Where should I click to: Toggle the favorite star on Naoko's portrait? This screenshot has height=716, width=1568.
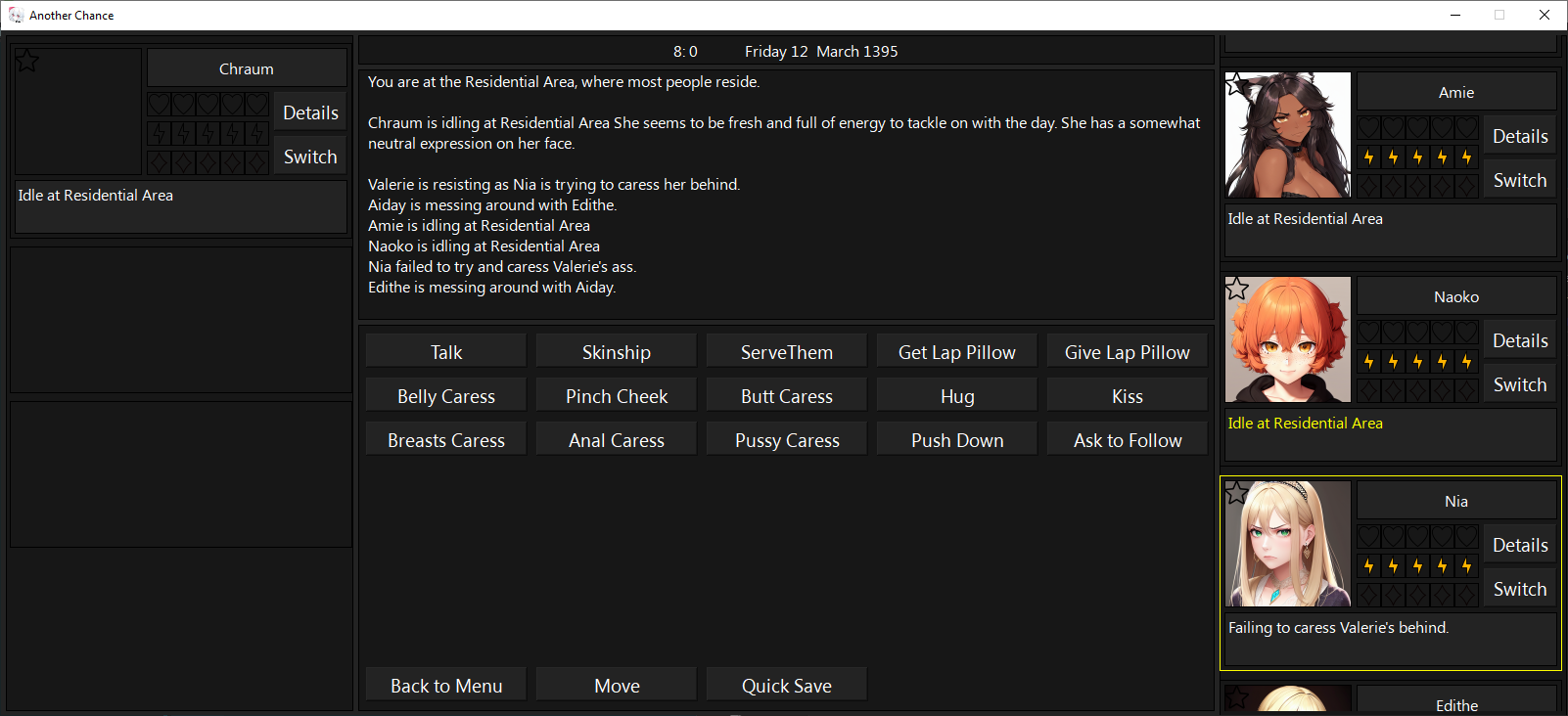click(1237, 289)
